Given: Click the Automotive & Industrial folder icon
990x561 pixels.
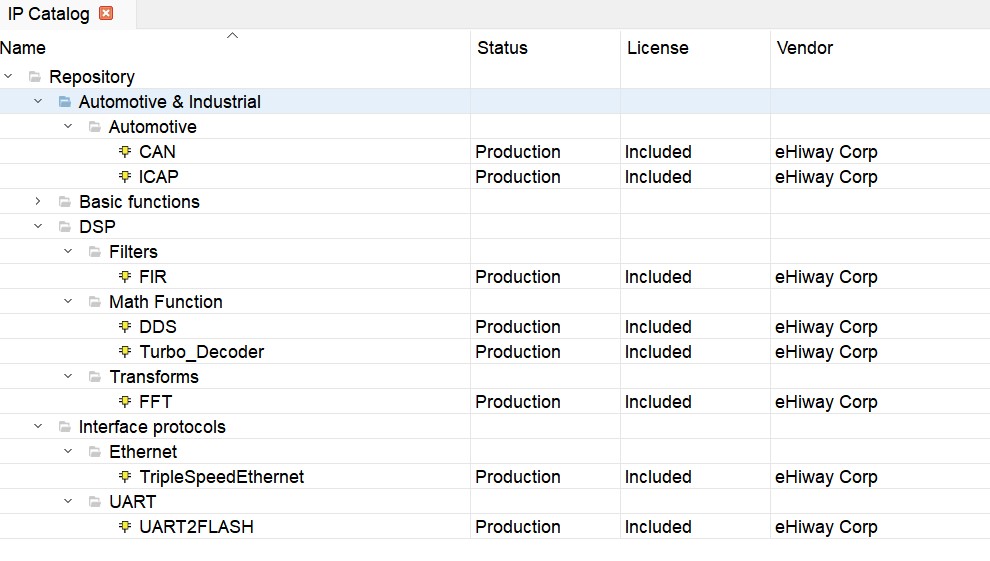Looking at the screenshot, I should 64,102.
